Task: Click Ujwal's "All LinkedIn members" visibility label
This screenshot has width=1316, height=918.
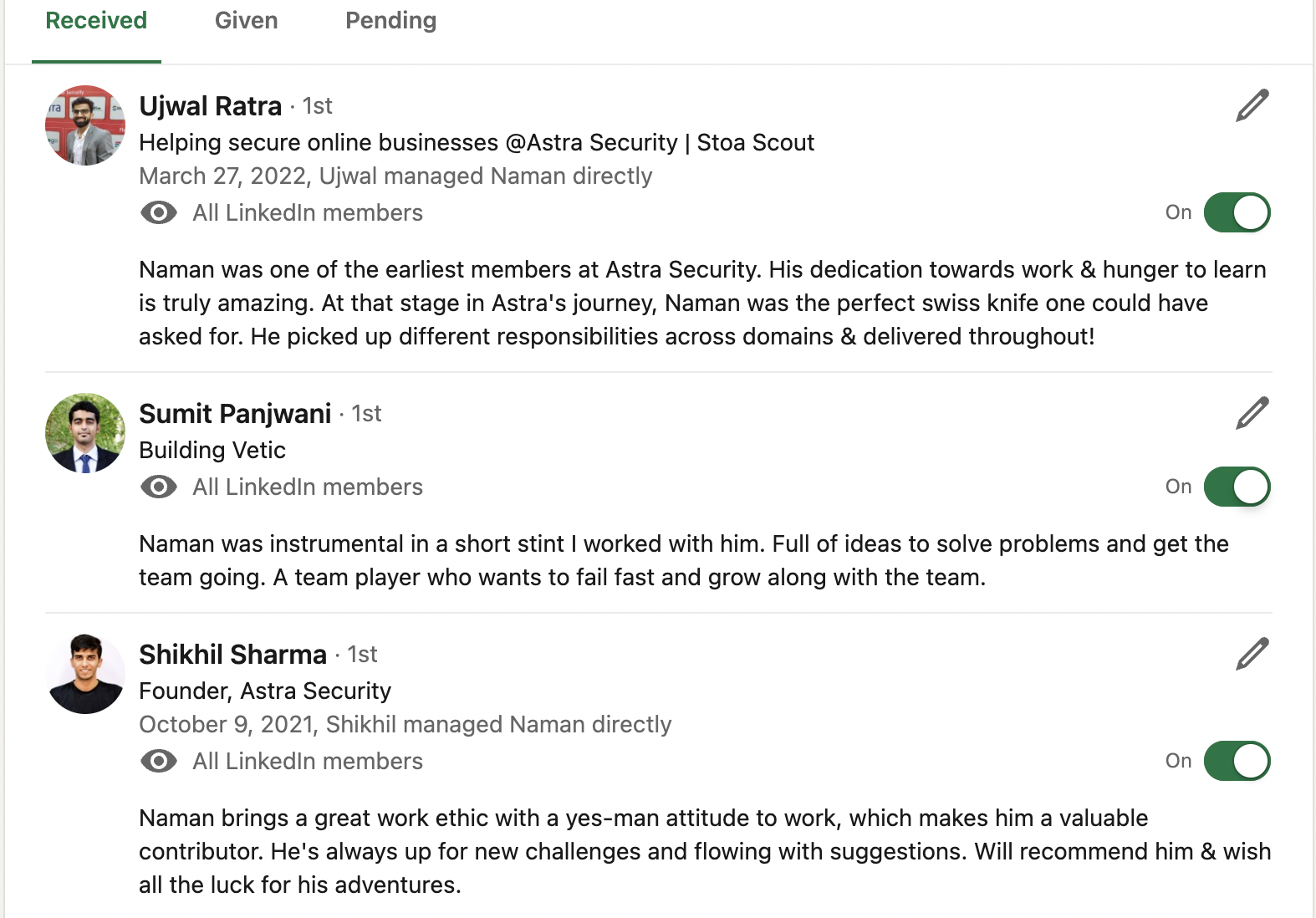Action: click(308, 212)
